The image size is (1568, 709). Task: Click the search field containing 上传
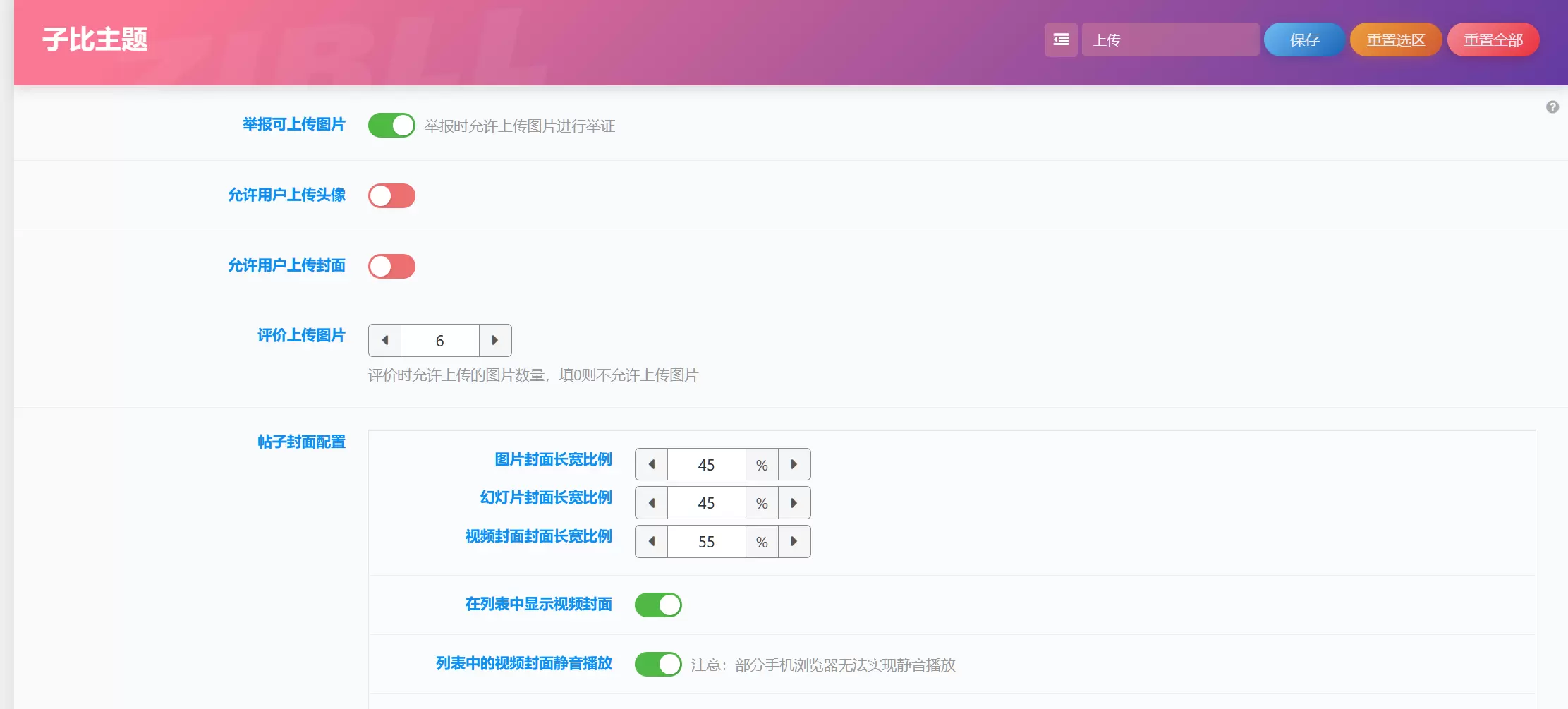tap(1170, 40)
